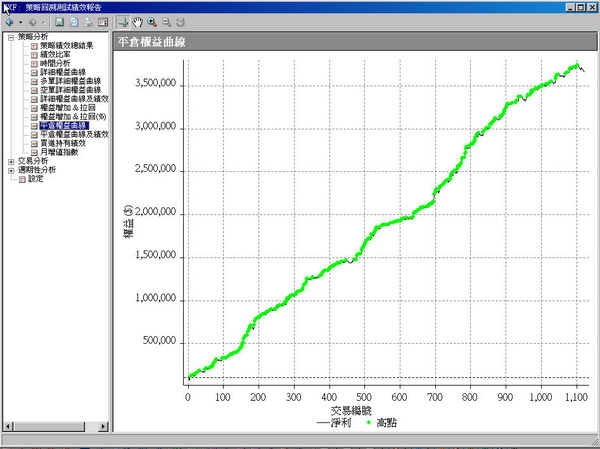600x449 pixels.
Task: Select highlighted 平倉權益曲線 tree item
Action: 64,125
